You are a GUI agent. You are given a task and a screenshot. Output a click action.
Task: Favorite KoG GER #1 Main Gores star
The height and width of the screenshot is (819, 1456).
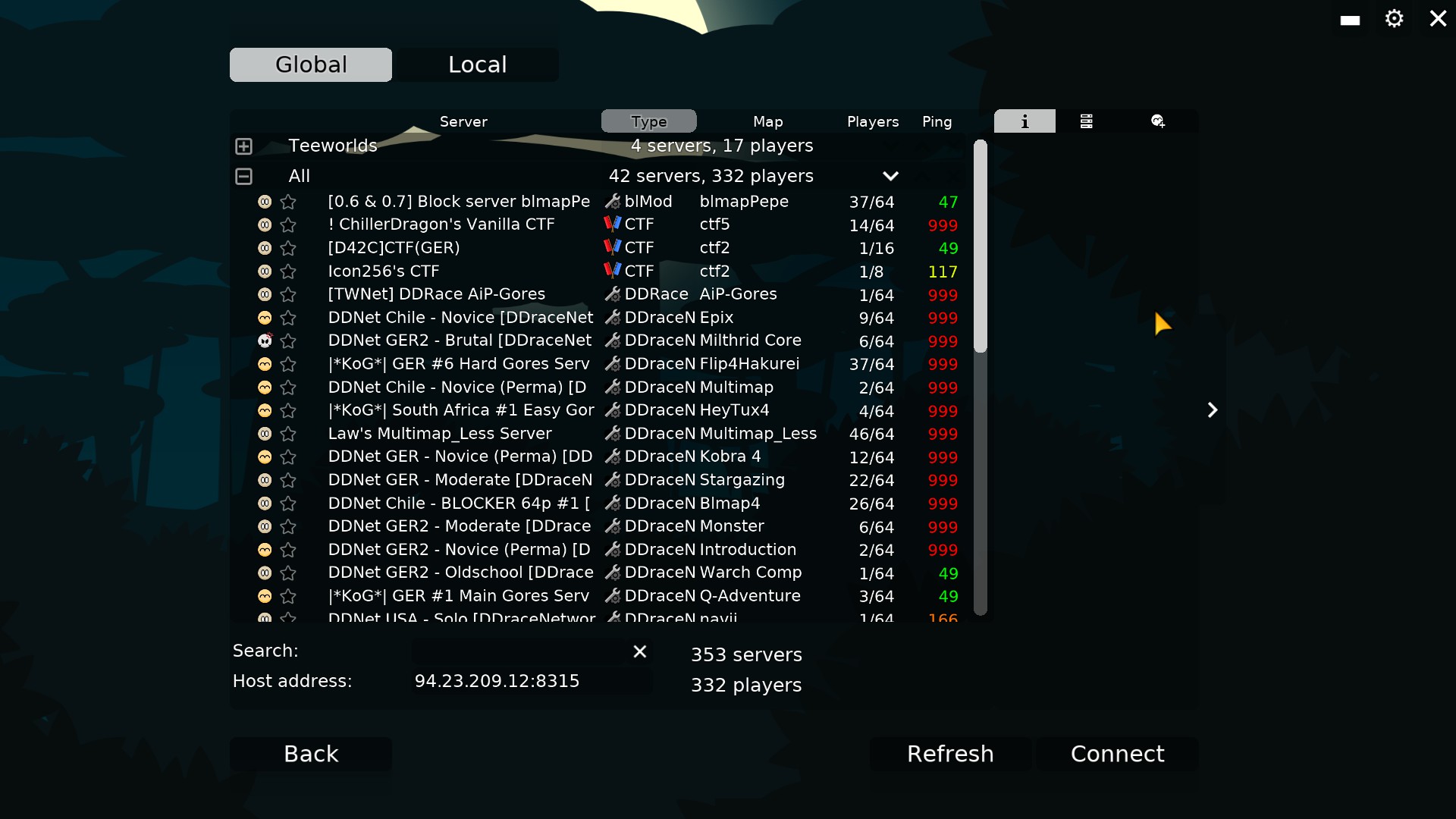pyautogui.click(x=288, y=596)
